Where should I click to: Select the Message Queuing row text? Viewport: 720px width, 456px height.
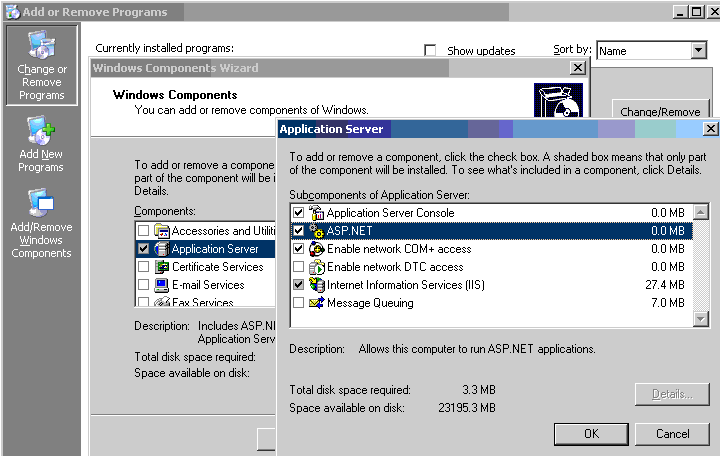(370, 303)
